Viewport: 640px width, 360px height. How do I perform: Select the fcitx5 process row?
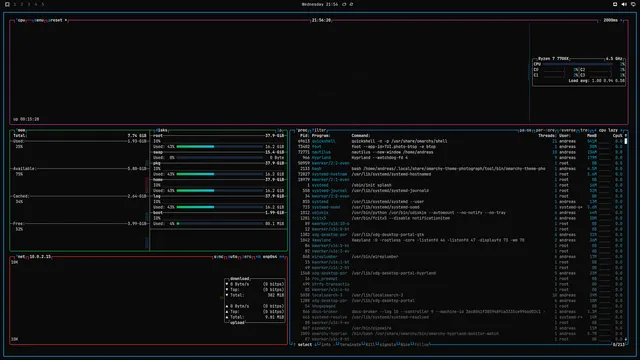tap(460, 218)
